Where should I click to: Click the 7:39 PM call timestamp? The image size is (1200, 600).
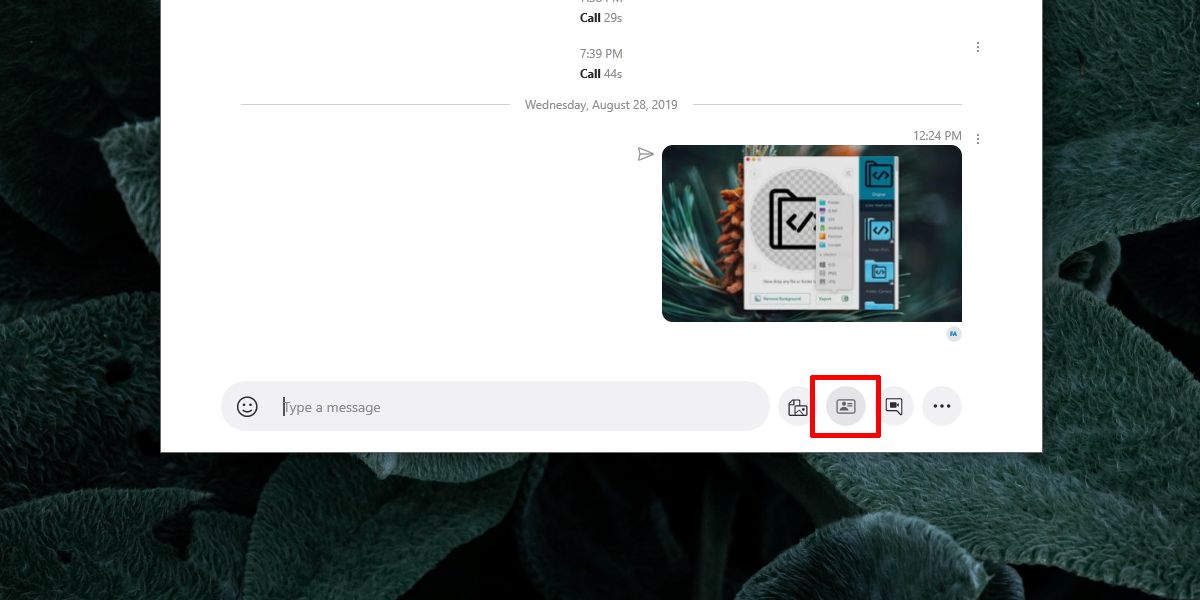[601, 53]
